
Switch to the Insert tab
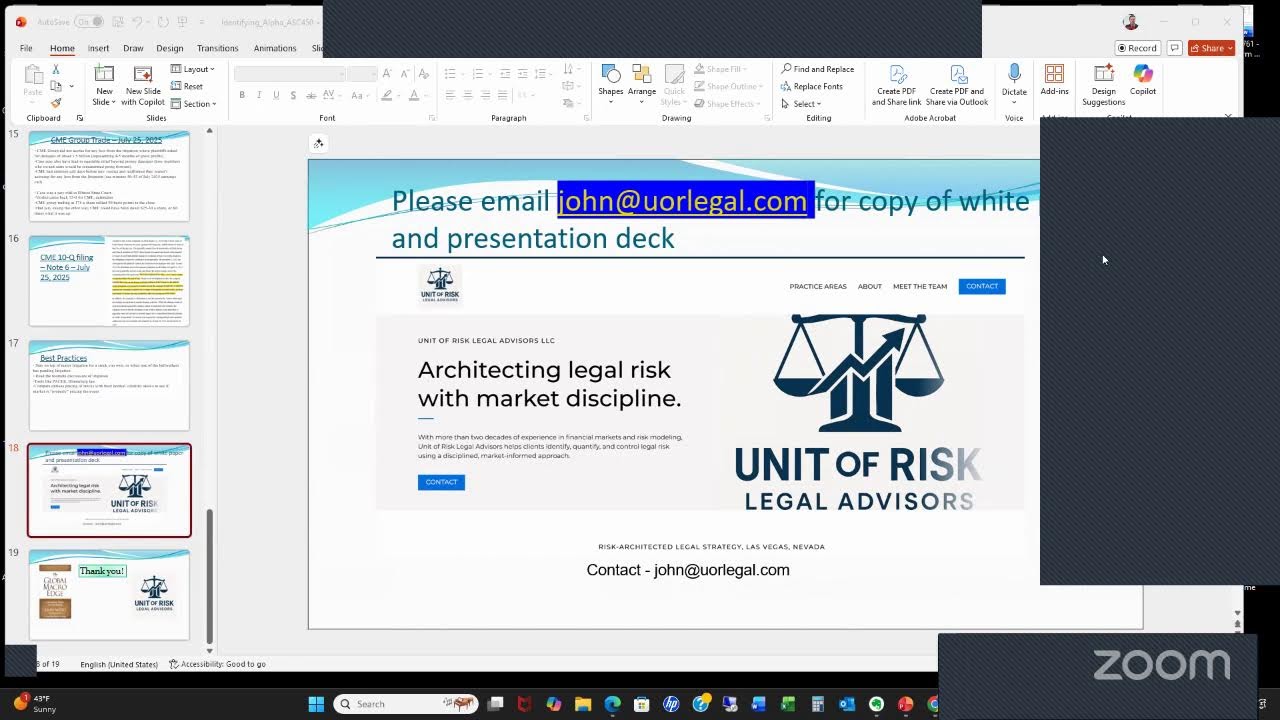coord(98,48)
